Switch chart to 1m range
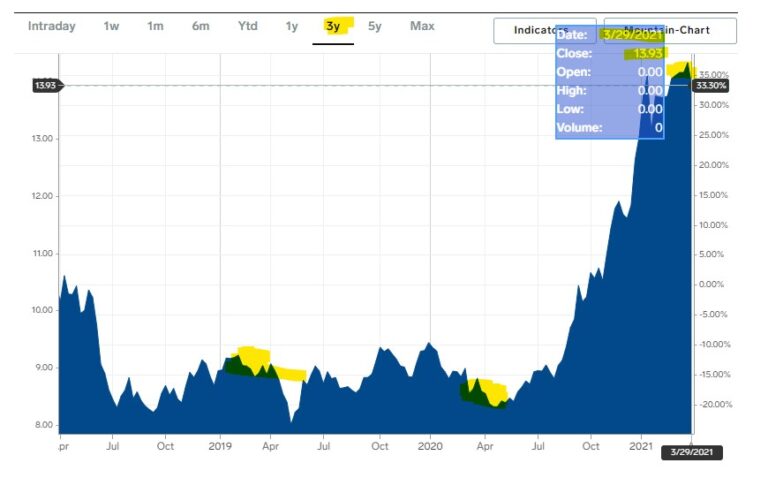 (155, 26)
